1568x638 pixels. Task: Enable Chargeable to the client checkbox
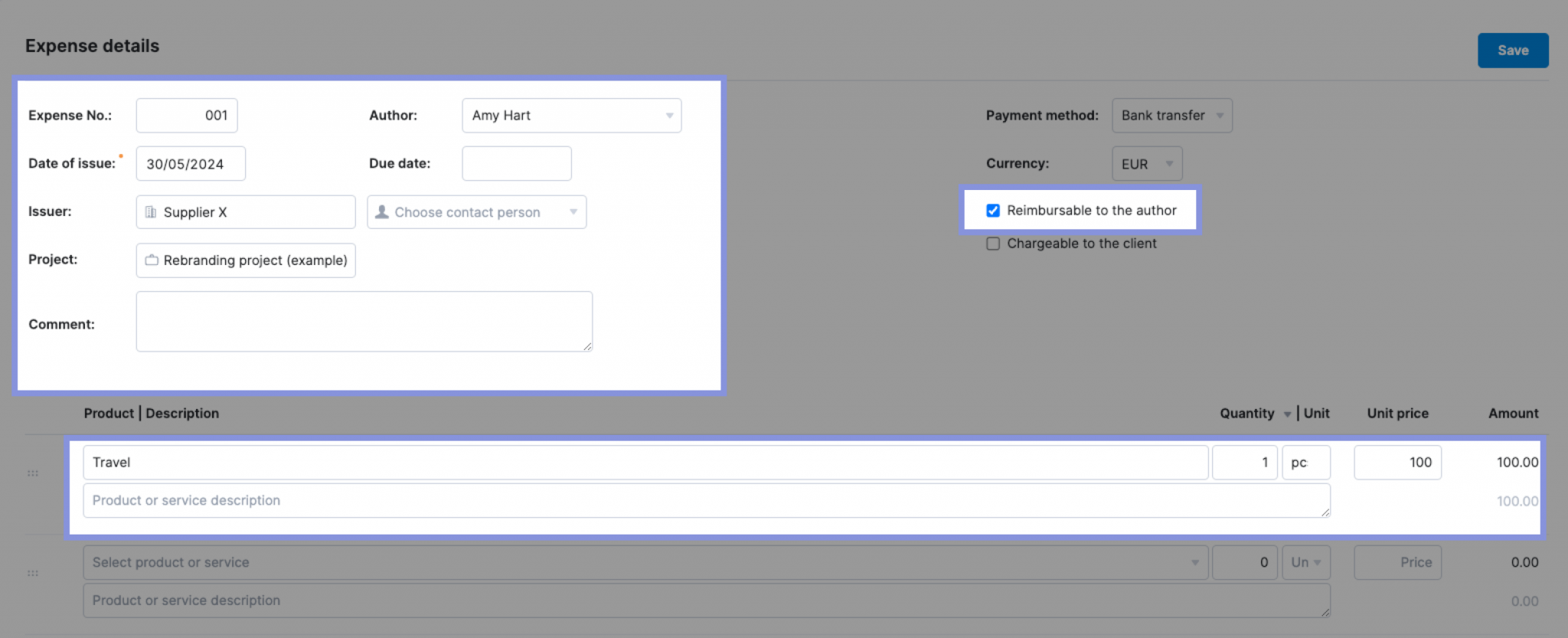[x=993, y=244]
